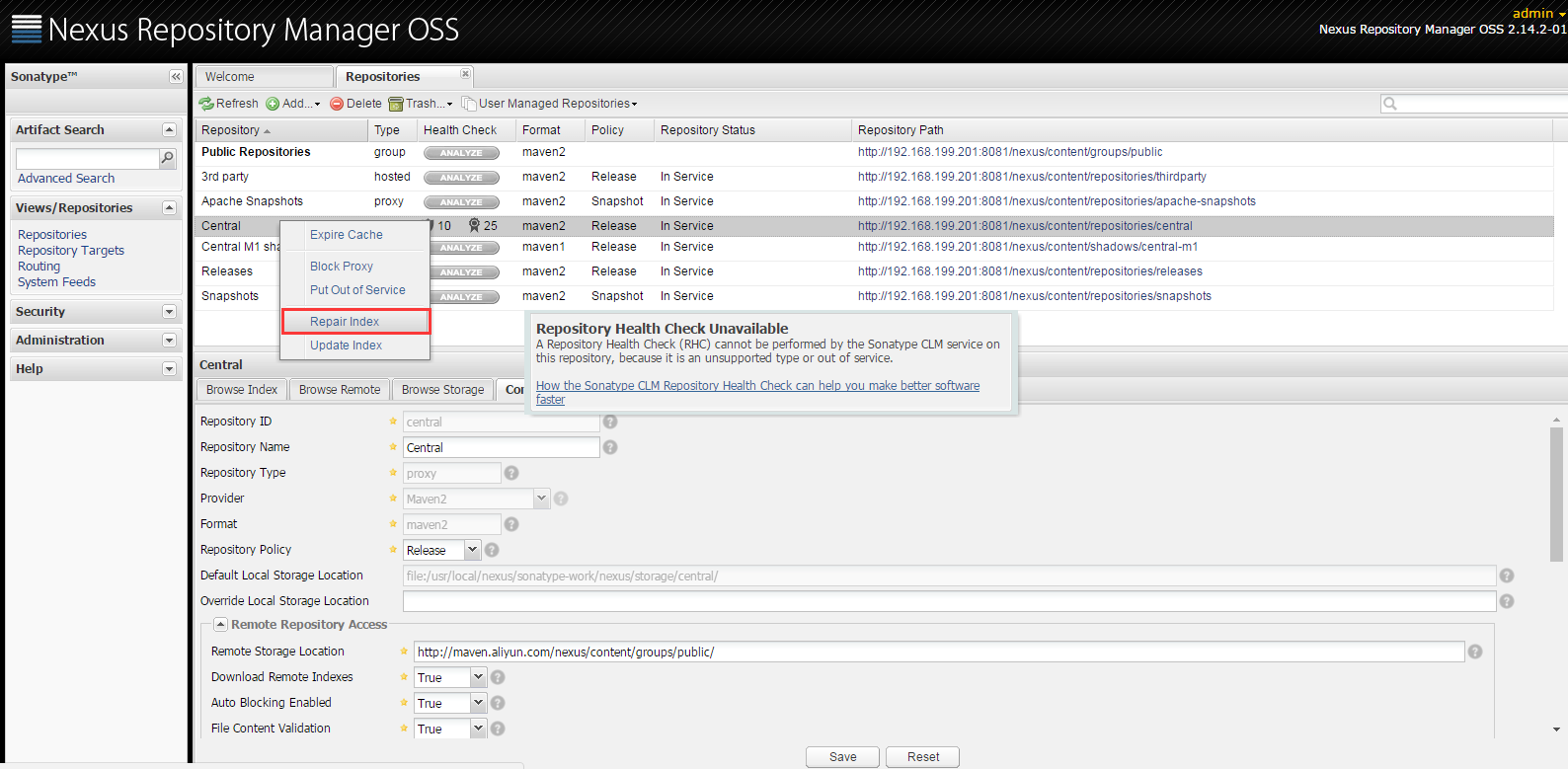Image resolution: width=1568 pixels, height=769 pixels.
Task: Choose Put Out of Service option
Action: point(354,290)
